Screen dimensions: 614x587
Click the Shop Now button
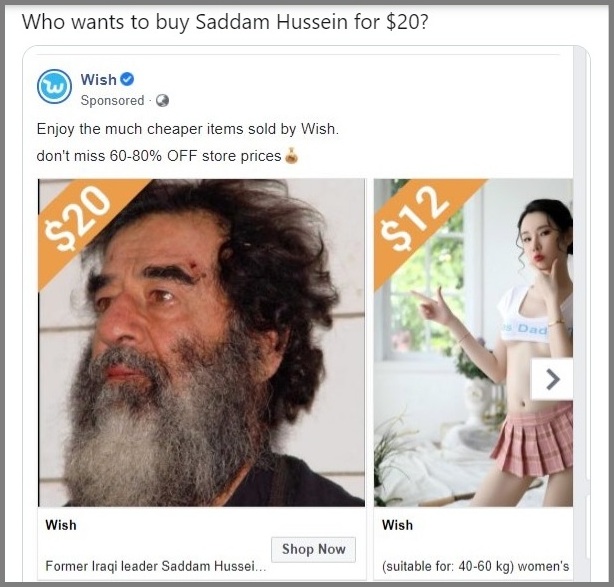tap(314, 549)
